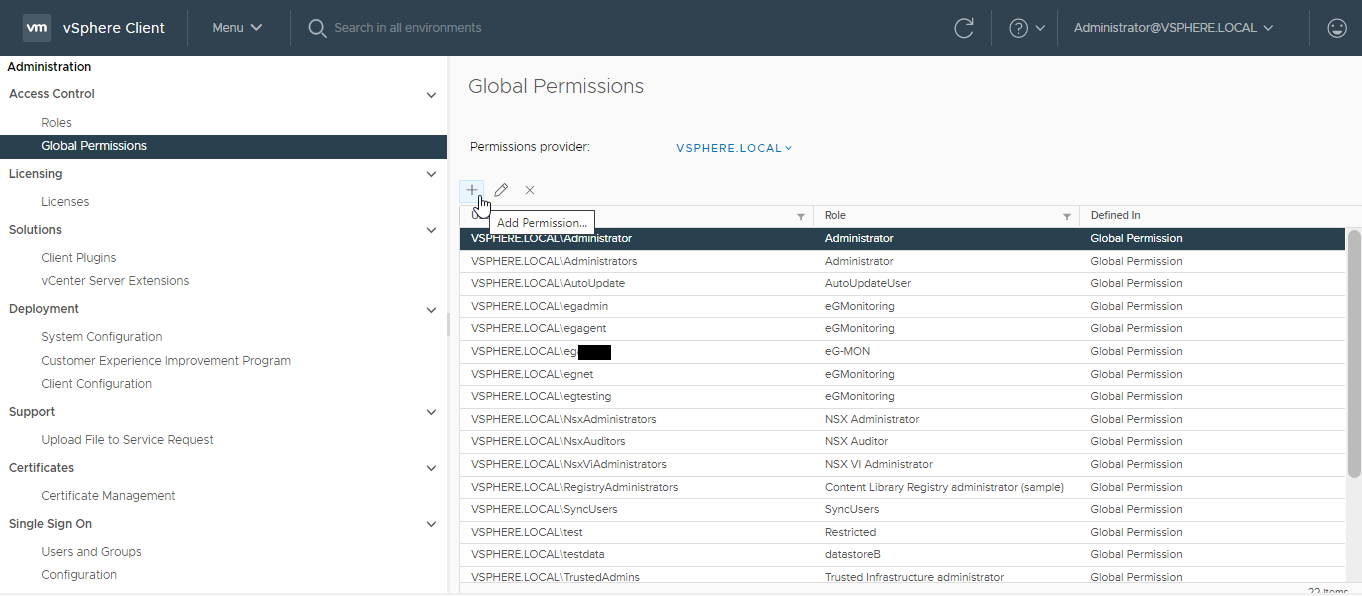Select the VSPHERE.LOCAL\Administrators row

[903, 261]
